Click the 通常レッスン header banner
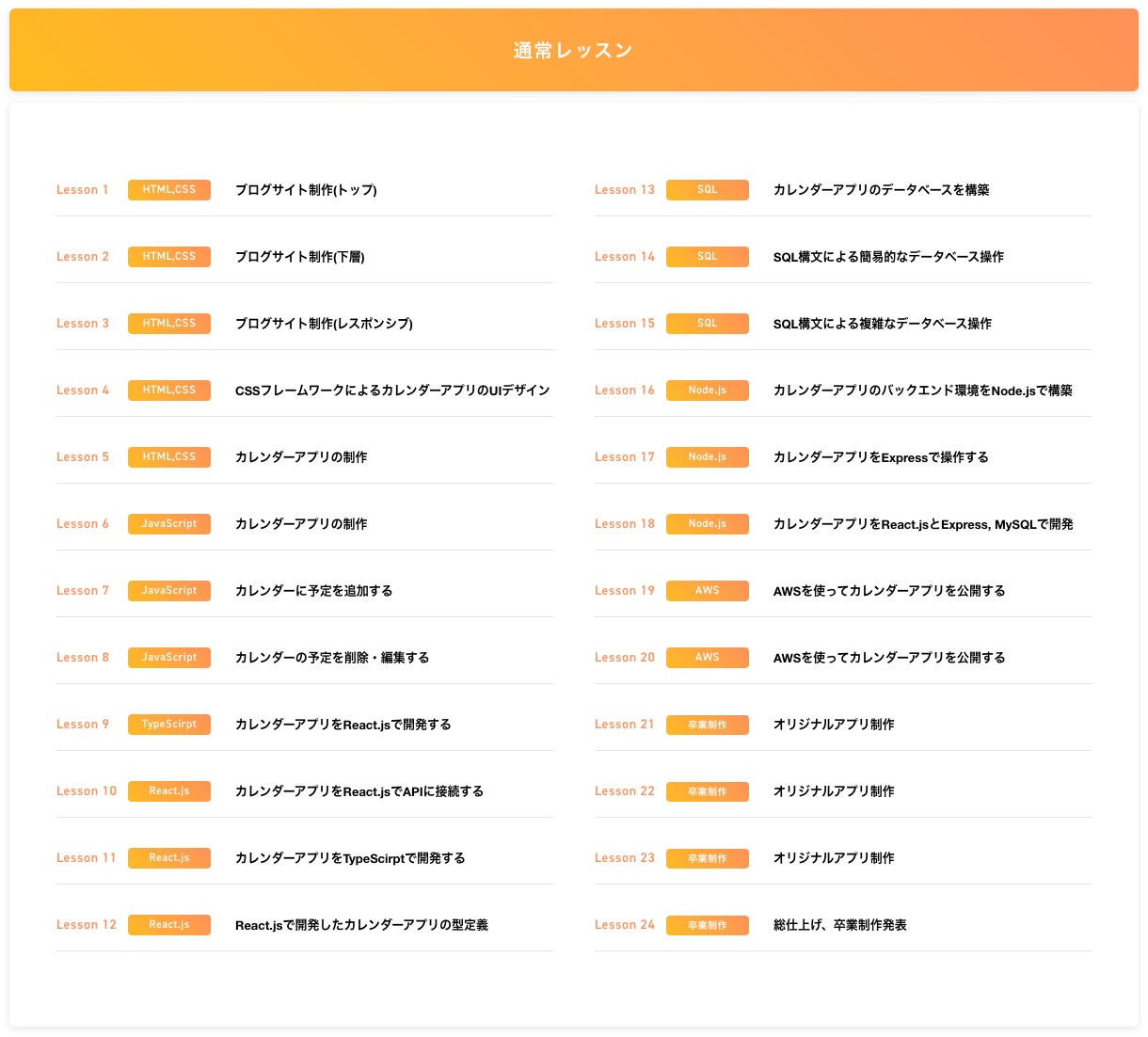This screenshot has width=1148, height=1037. coord(573,51)
